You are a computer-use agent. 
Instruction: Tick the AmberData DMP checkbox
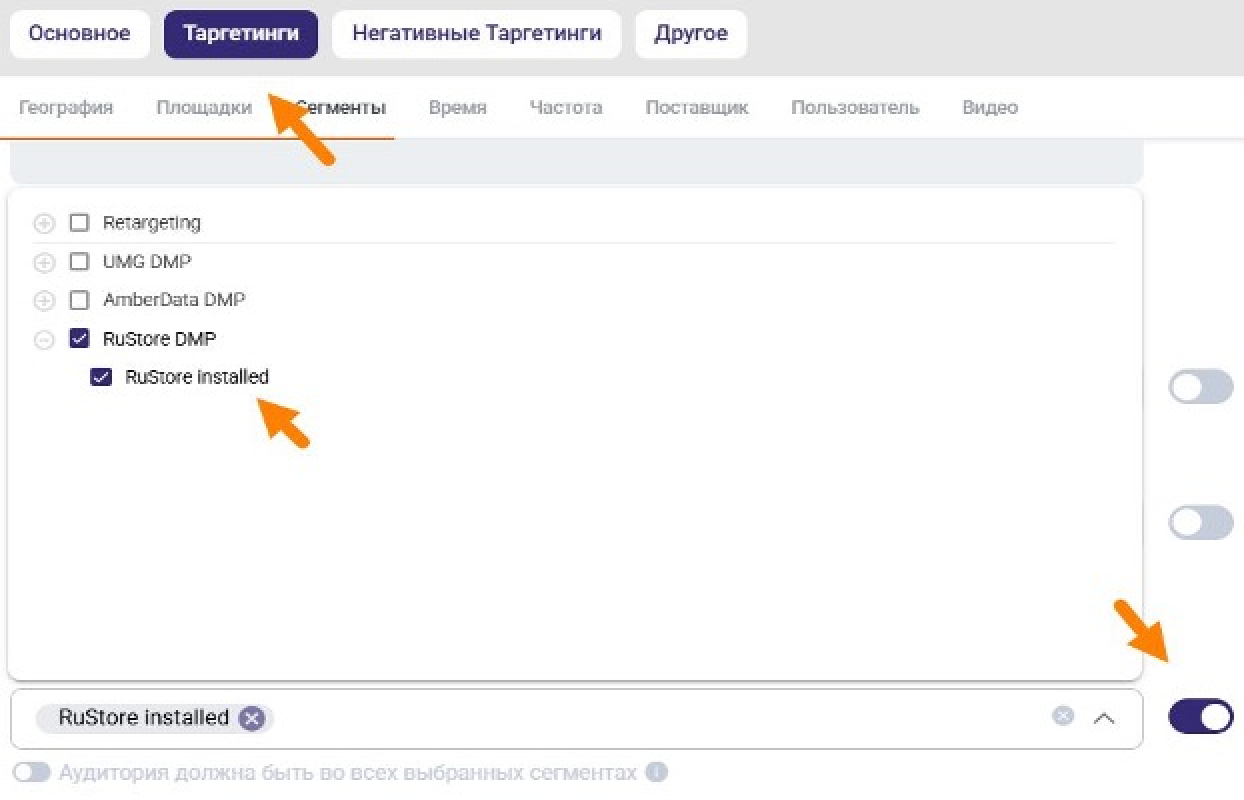pos(79,300)
